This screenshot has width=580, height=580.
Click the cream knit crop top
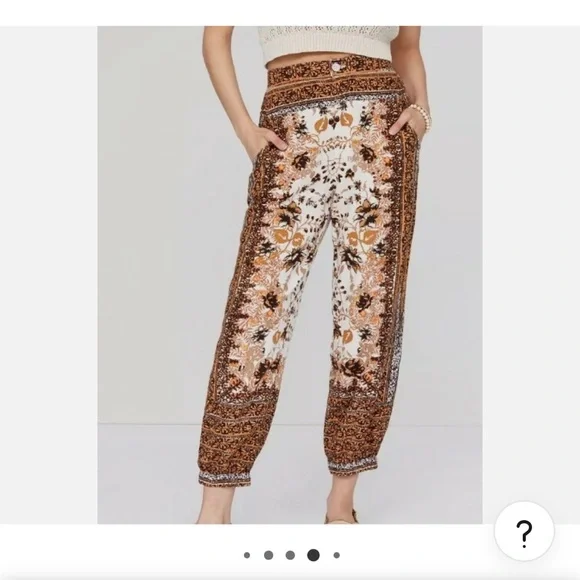coord(328,41)
